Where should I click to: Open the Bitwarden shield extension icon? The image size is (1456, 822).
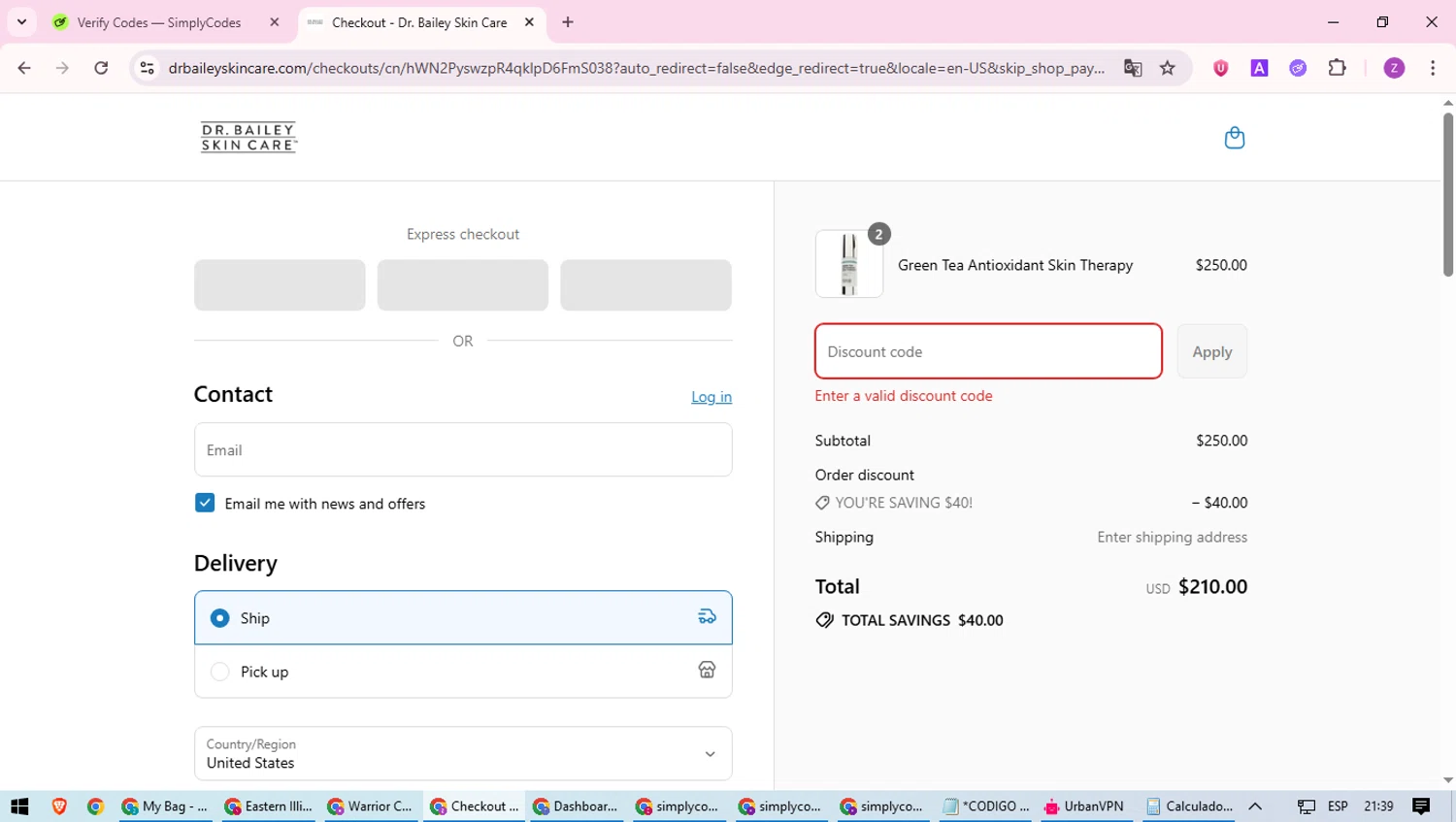pyautogui.click(x=1221, y=68)
